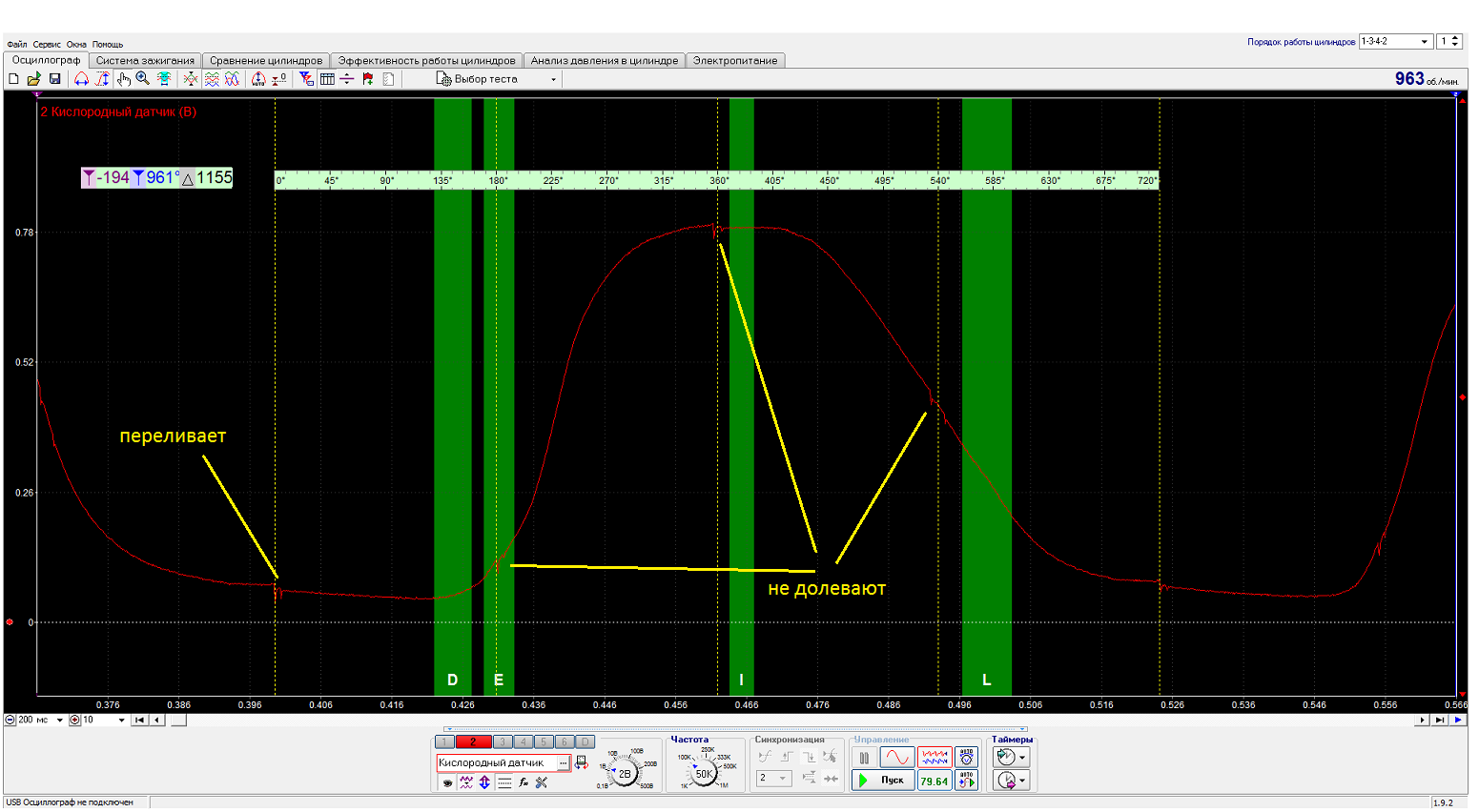Click the red-blue stacked waveforms icon
Image resolution: width=1479 pixels, height=812 pixels.
[x=212, y=79]
